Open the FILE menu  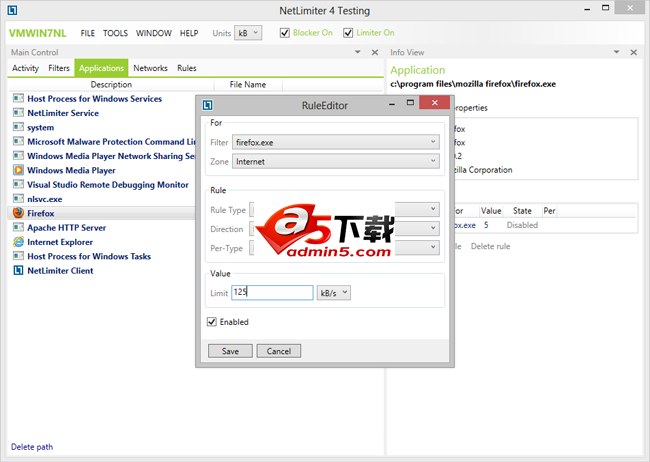[87, 33]
